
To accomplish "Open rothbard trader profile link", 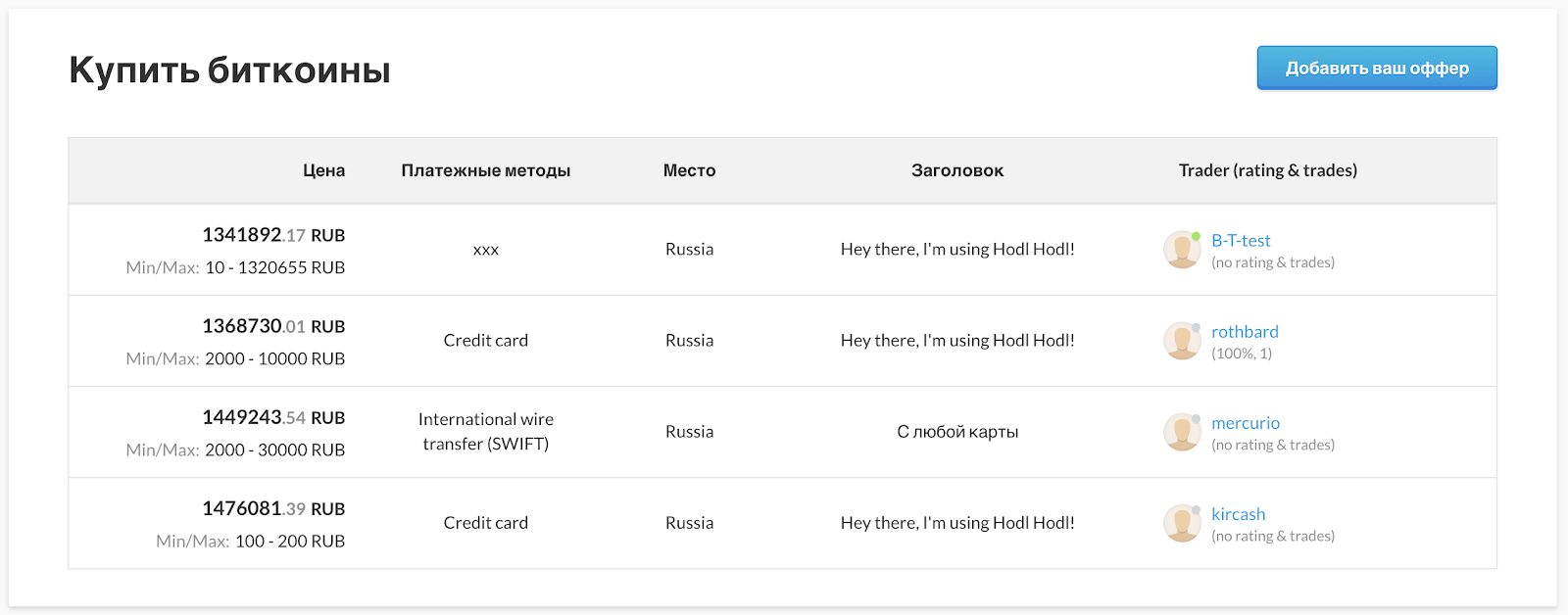I will click(x=1244, y=331).
